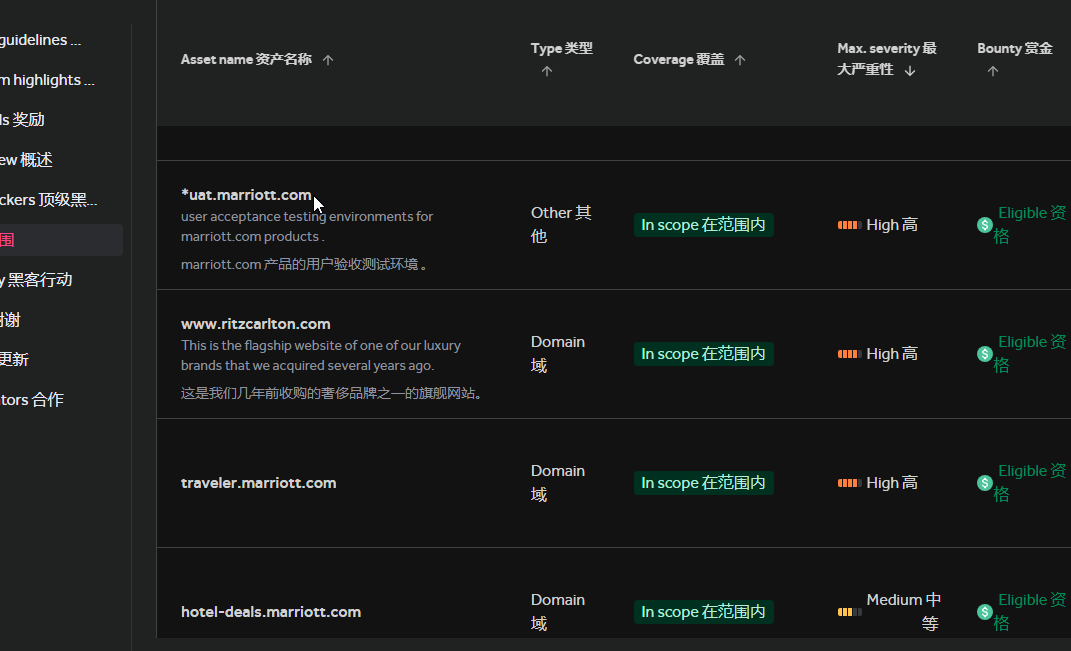The height and width of the screenshot is (651, 1071).
Task: Click the 'user acceptance testing environments' description
Action: [x=307, y=227]
